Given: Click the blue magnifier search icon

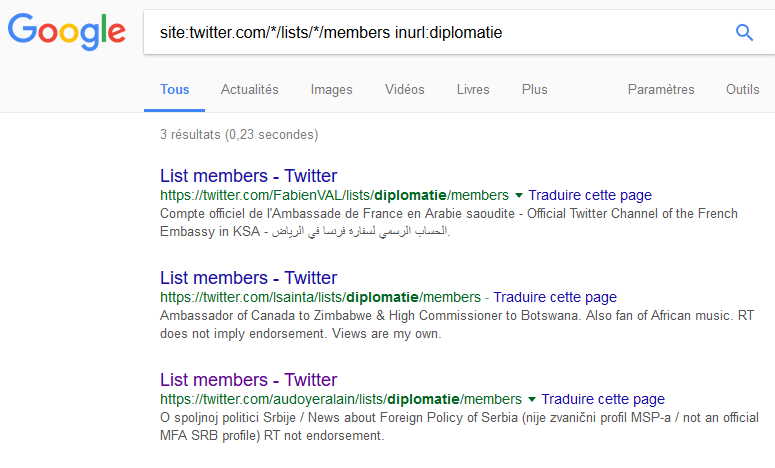Looking at the screenshot, I should 744,33.
